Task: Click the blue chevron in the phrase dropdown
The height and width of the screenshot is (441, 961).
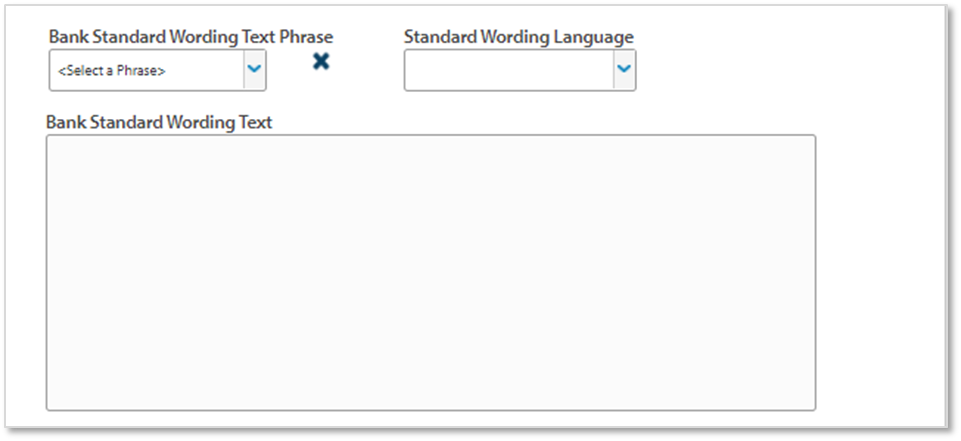Action: pyautogui.click(x=254, y=69)
